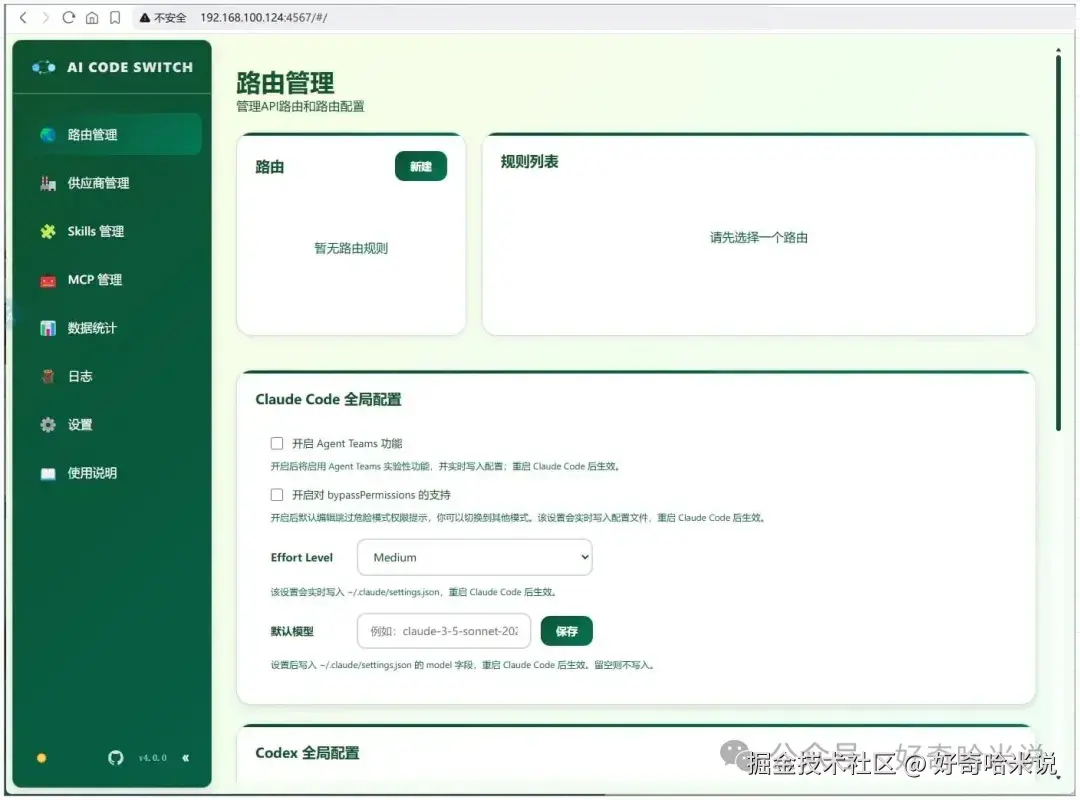This screenshot has height=800, width=1080.
Task: Click the 管理API路由和路由配置 subtitle
Action: pos(300,106)
